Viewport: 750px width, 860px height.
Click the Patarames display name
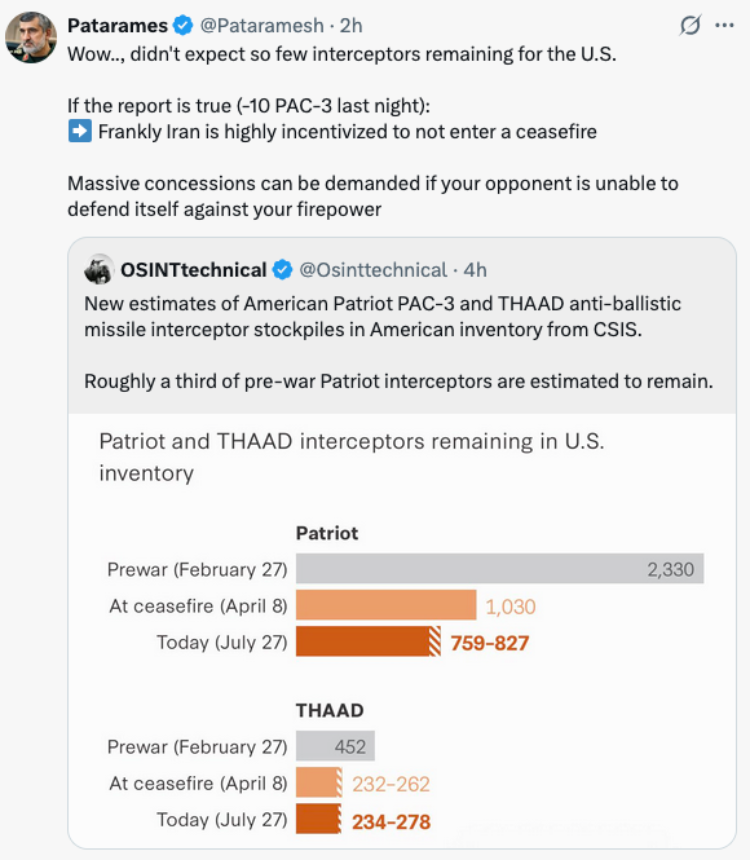click(x=117, y=26)
